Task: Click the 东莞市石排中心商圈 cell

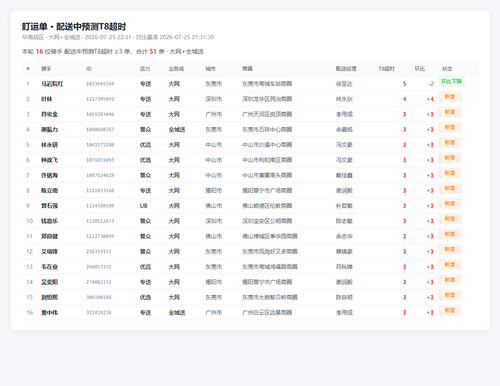Action: tap(267, 130)
